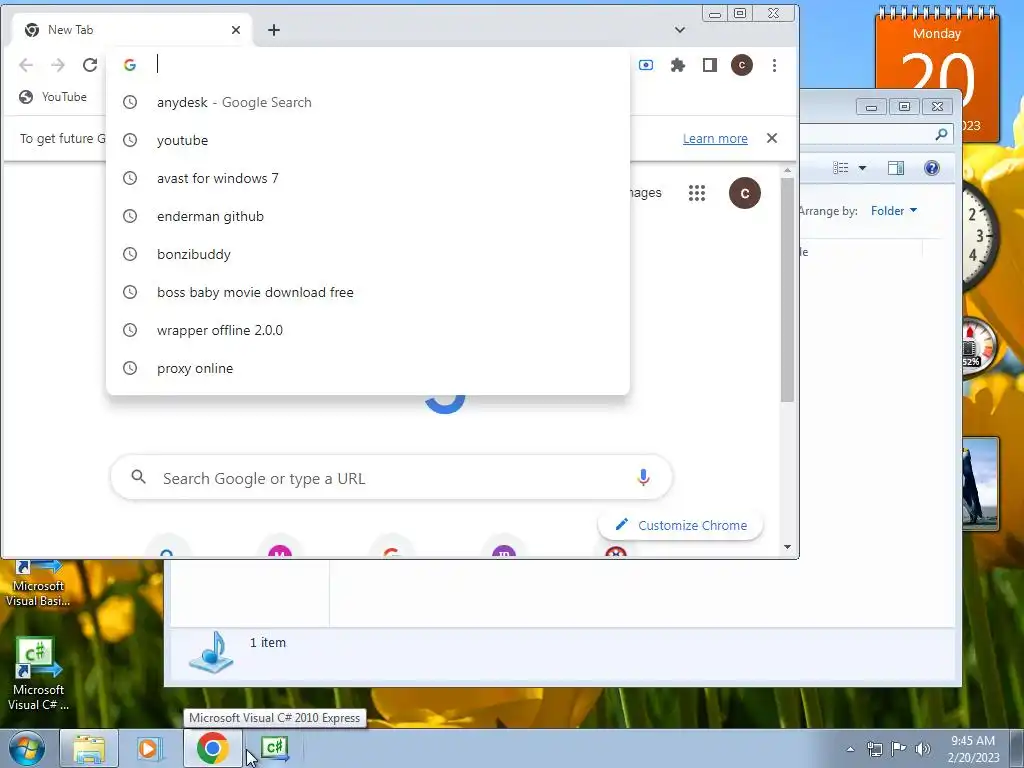1024x768 pixels.
Task: Choose boss baby movie download free suggestion
Action: pos(368,292)
